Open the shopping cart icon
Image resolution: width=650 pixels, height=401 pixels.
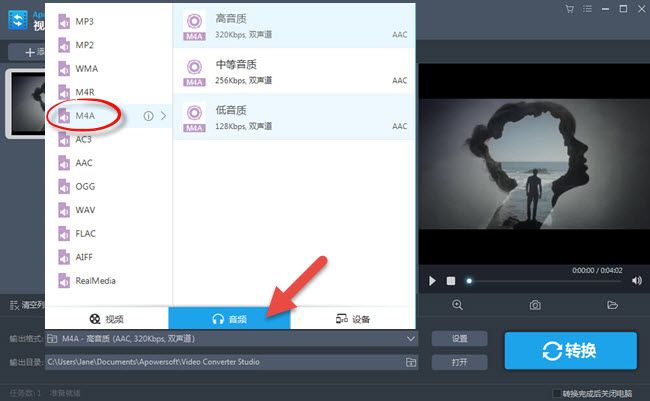(570, 9)
